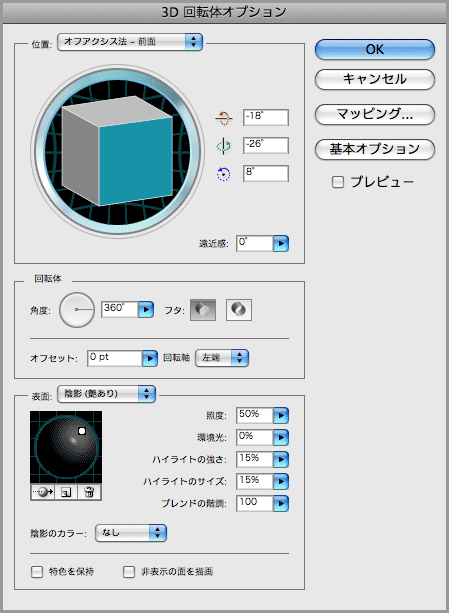The height and width of the screenshot is (613, 449).
Task: Select the light highlight handle on sphere
Action: pos(82,431)
